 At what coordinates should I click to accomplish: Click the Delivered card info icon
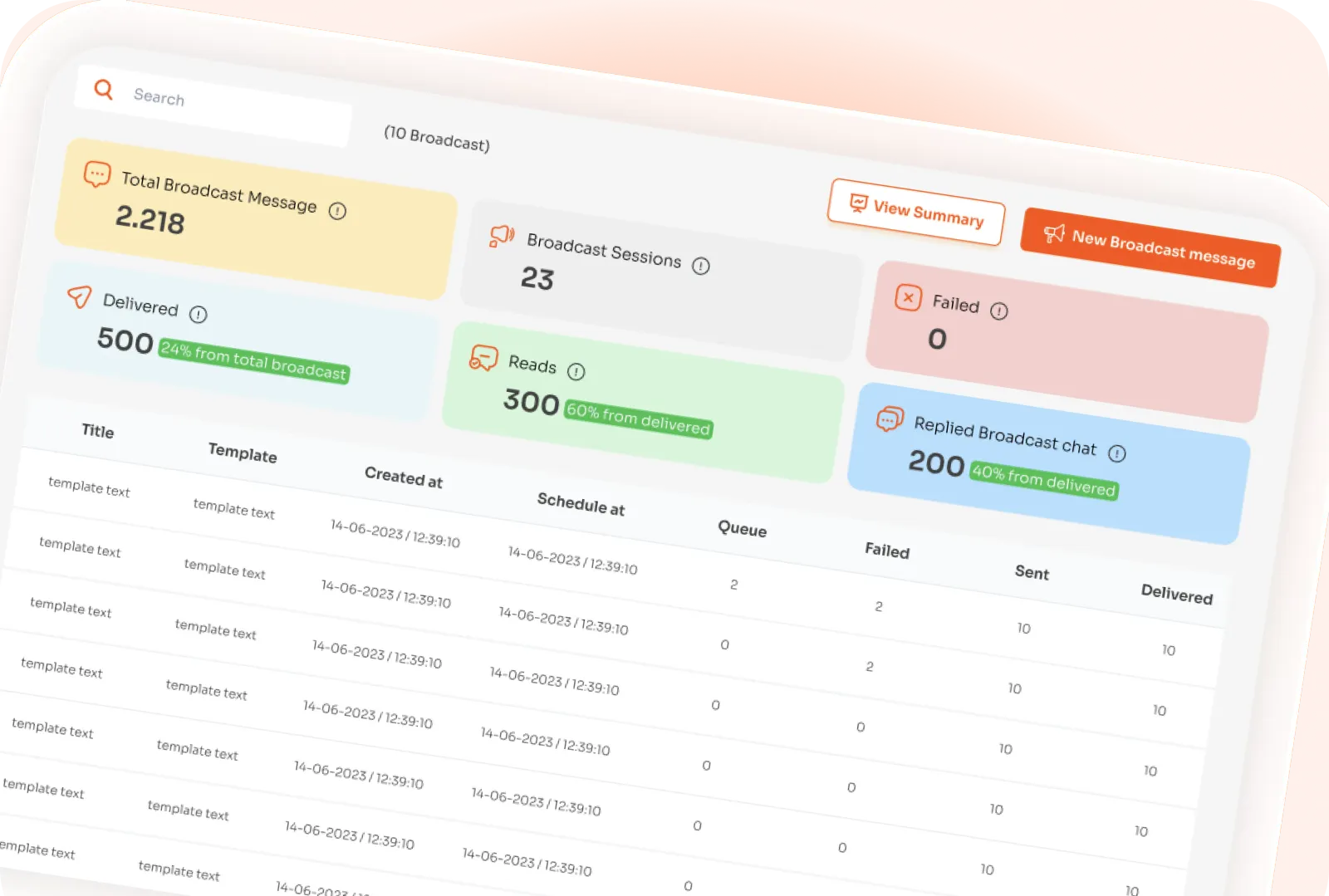(198, 314)
